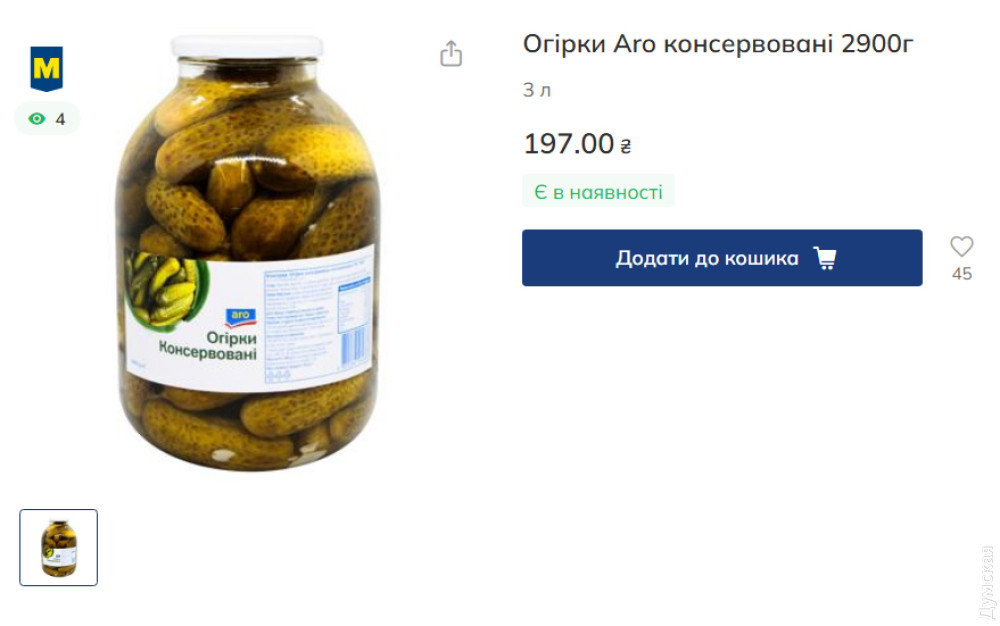Click the Думская watermark text
The width and height of the screenshot is (1000, 626).
tap(987, 582)
